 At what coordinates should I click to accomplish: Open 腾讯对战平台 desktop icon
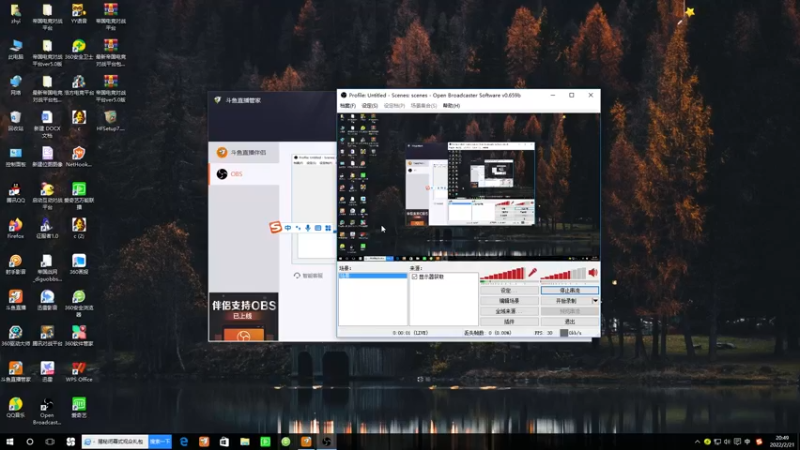click(47, 336)
